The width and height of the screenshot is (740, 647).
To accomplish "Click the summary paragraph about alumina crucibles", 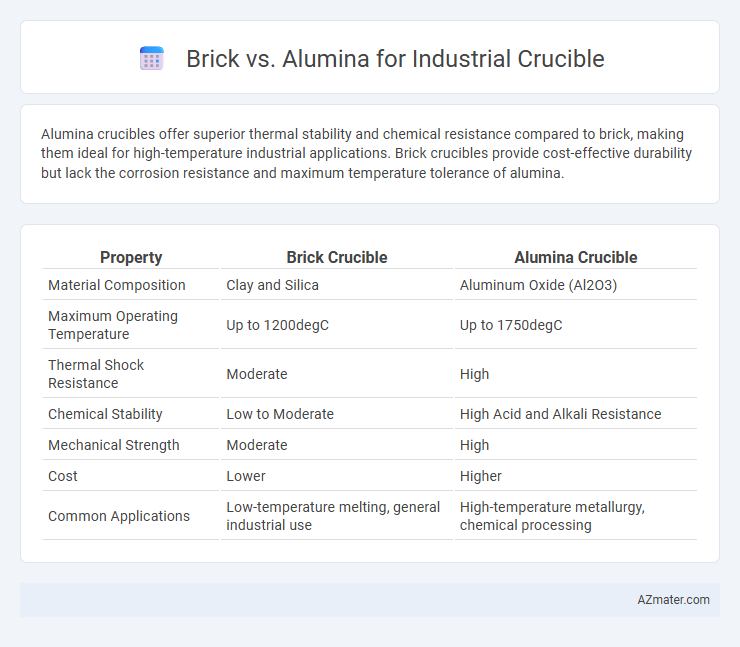I will point(366,153).
